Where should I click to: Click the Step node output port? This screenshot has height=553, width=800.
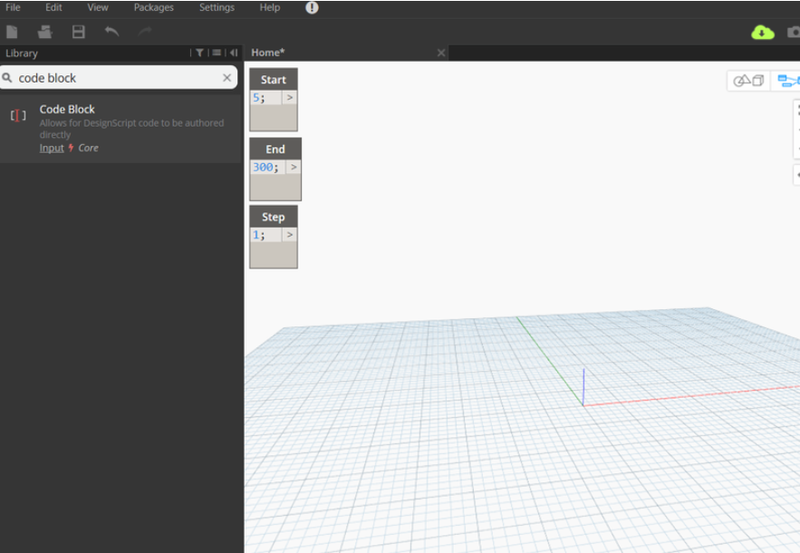point(289,235)
